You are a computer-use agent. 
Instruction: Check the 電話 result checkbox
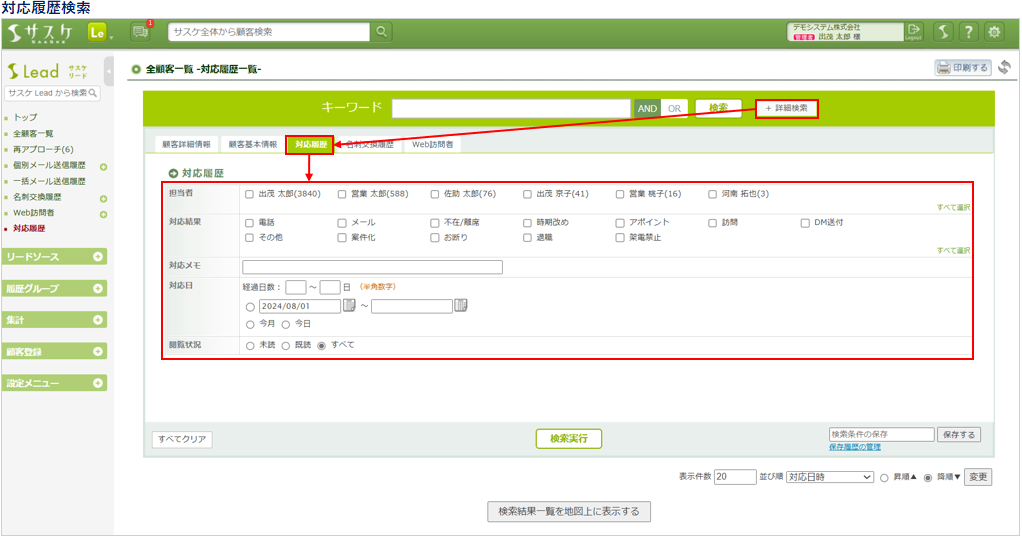[x=249, y=223]
